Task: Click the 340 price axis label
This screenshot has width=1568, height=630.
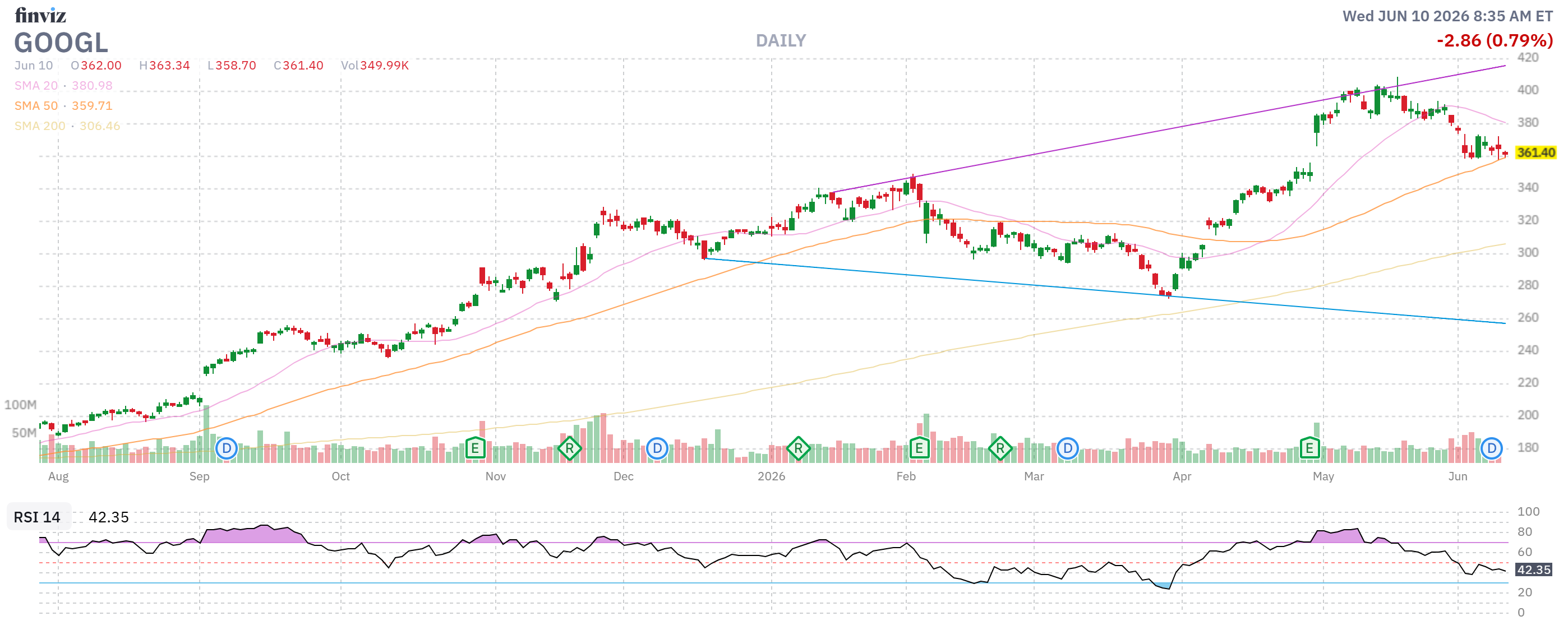Action: coord(1527,187)
